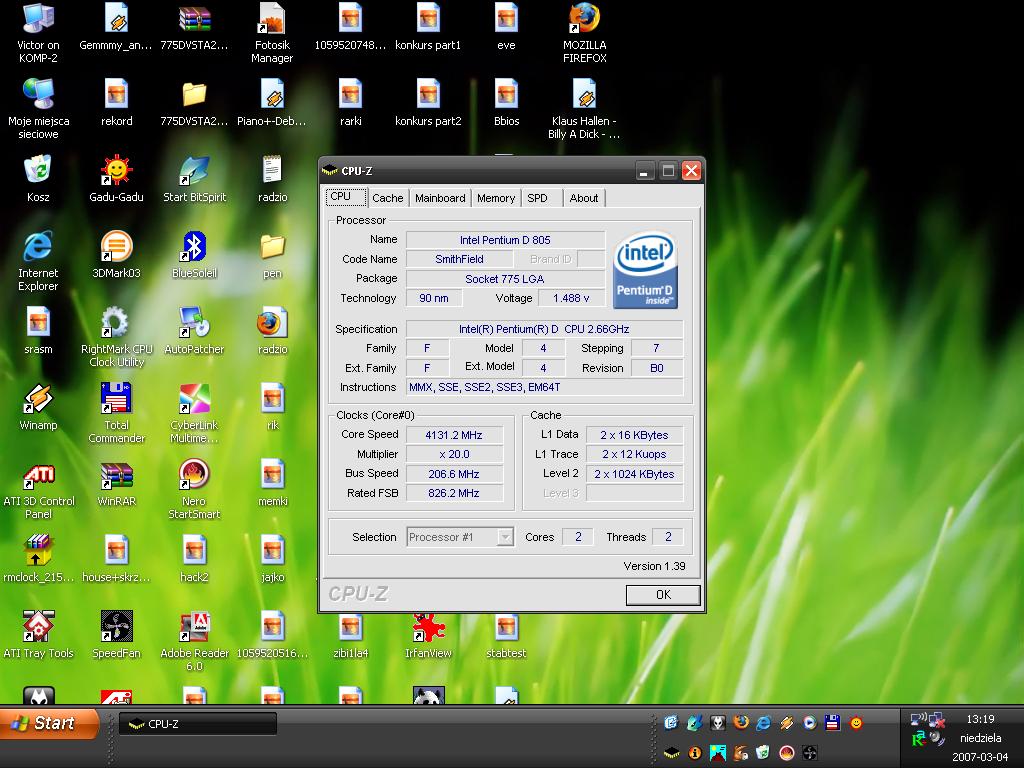The width and height of the screenshot is (1024, 768).
Task: Click the Rated FSB value 826.2 MHz
Action: point(454,493)
